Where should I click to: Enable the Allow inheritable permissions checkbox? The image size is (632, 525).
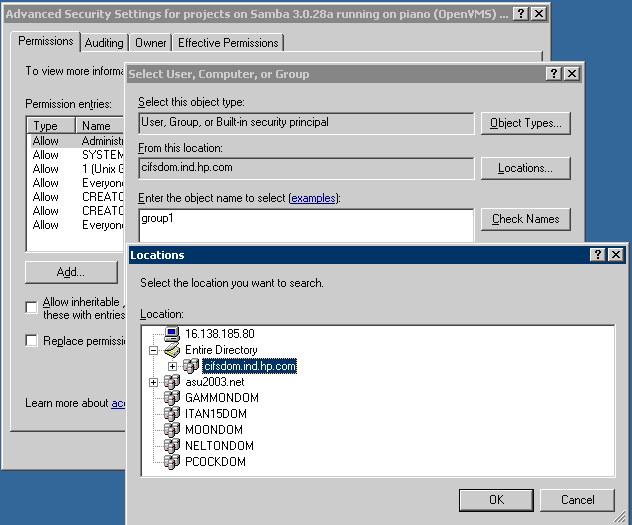tap(32, 306)
